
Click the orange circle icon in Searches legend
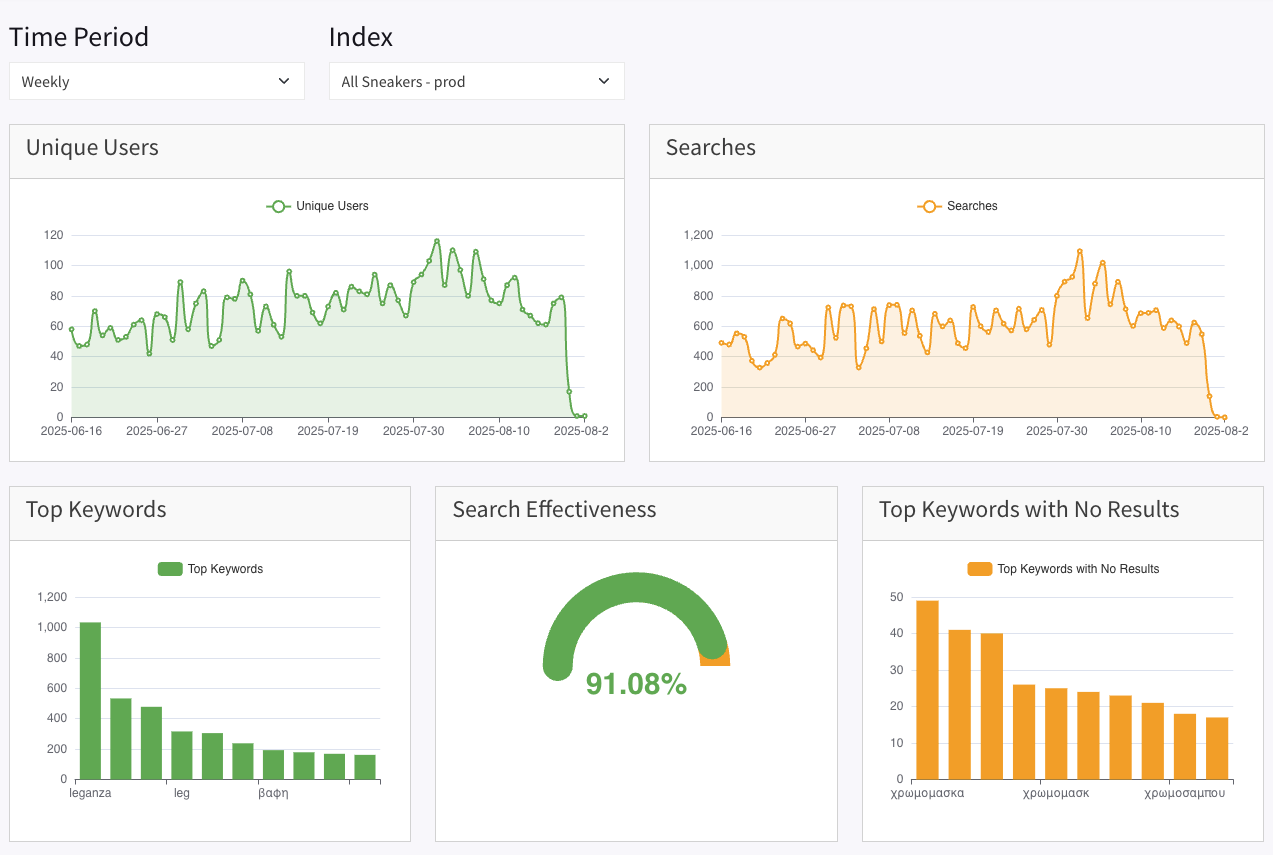pos(928,206)
